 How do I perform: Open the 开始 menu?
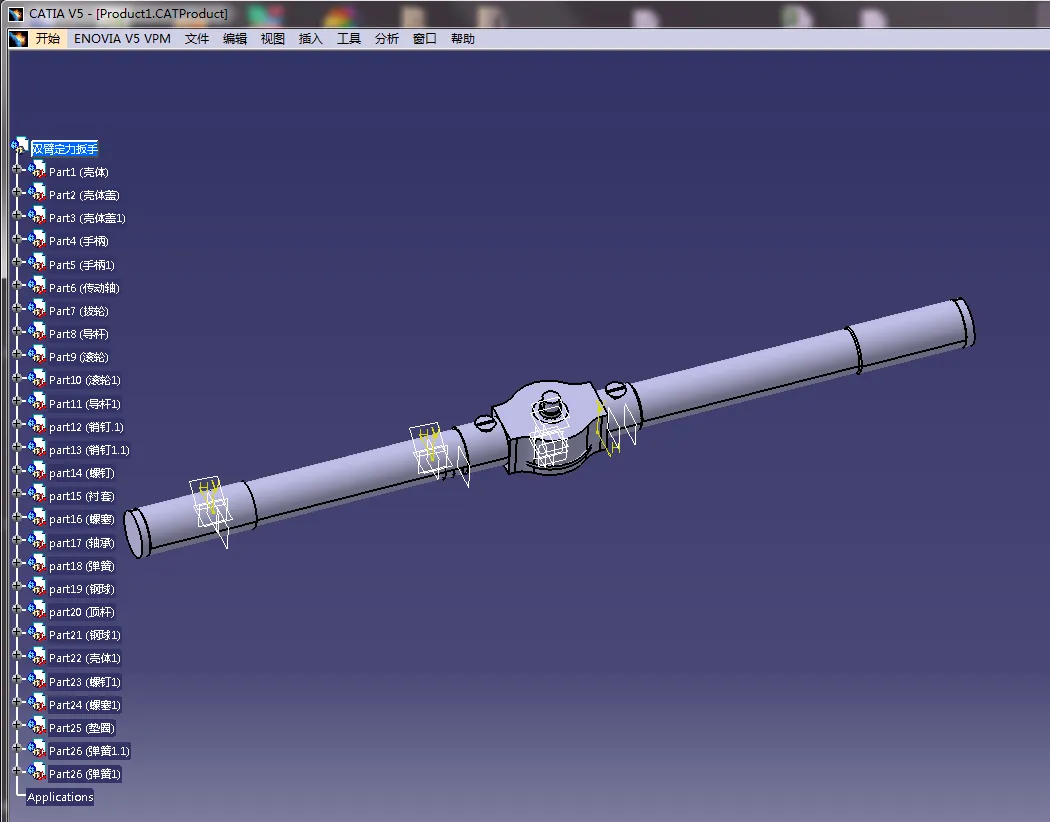[48, 39]
